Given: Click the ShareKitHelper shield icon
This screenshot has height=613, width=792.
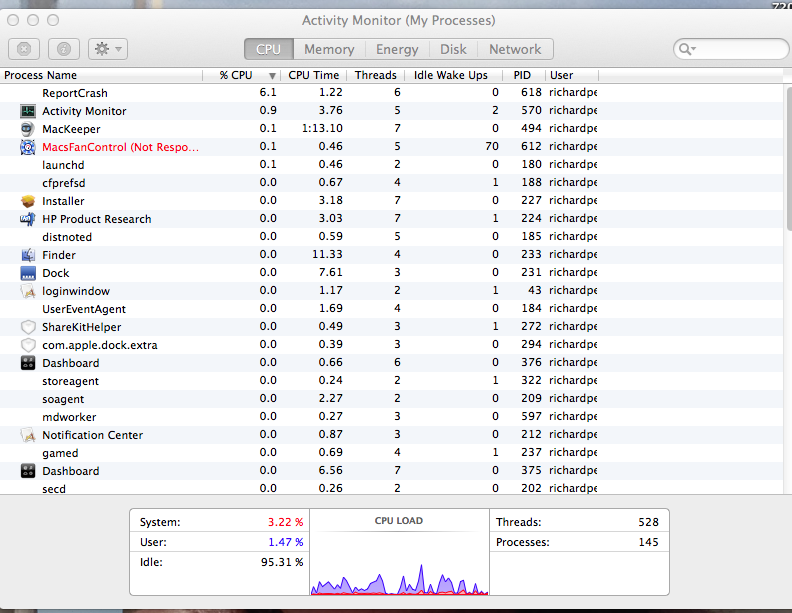Looking at the screenshot, I should coord(28,327).
